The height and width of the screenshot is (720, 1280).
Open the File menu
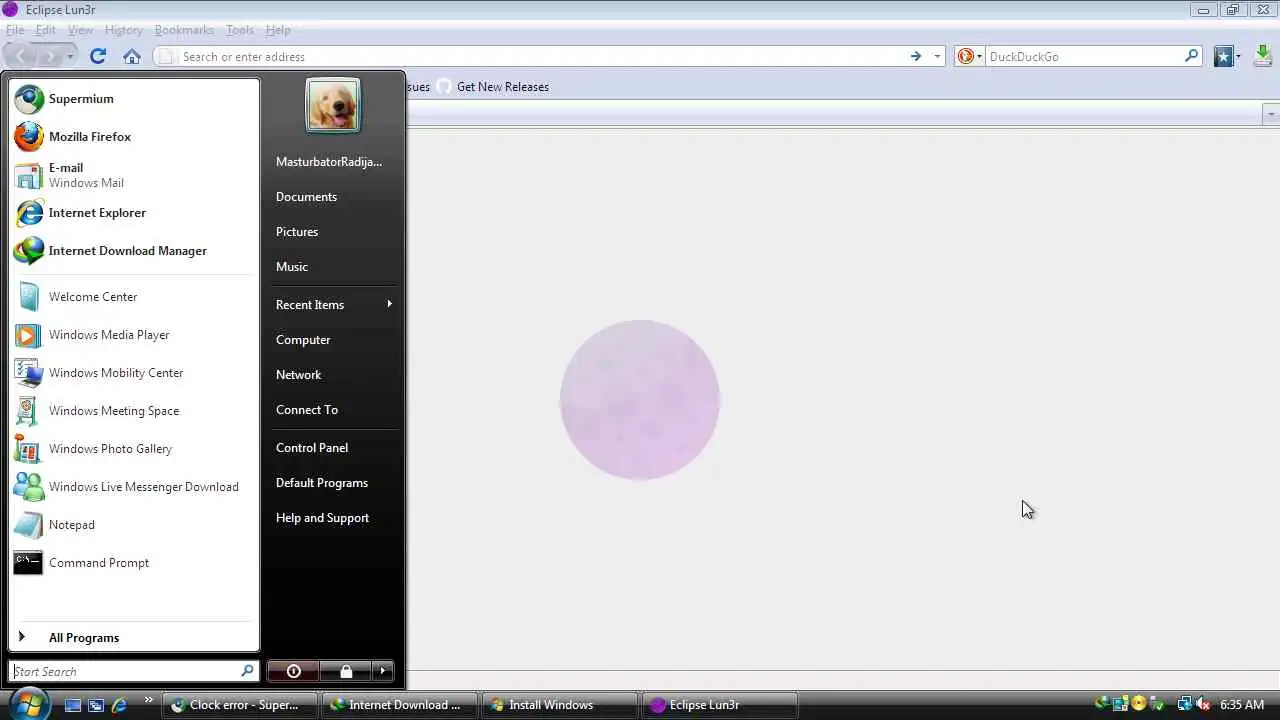pos(15,30)
